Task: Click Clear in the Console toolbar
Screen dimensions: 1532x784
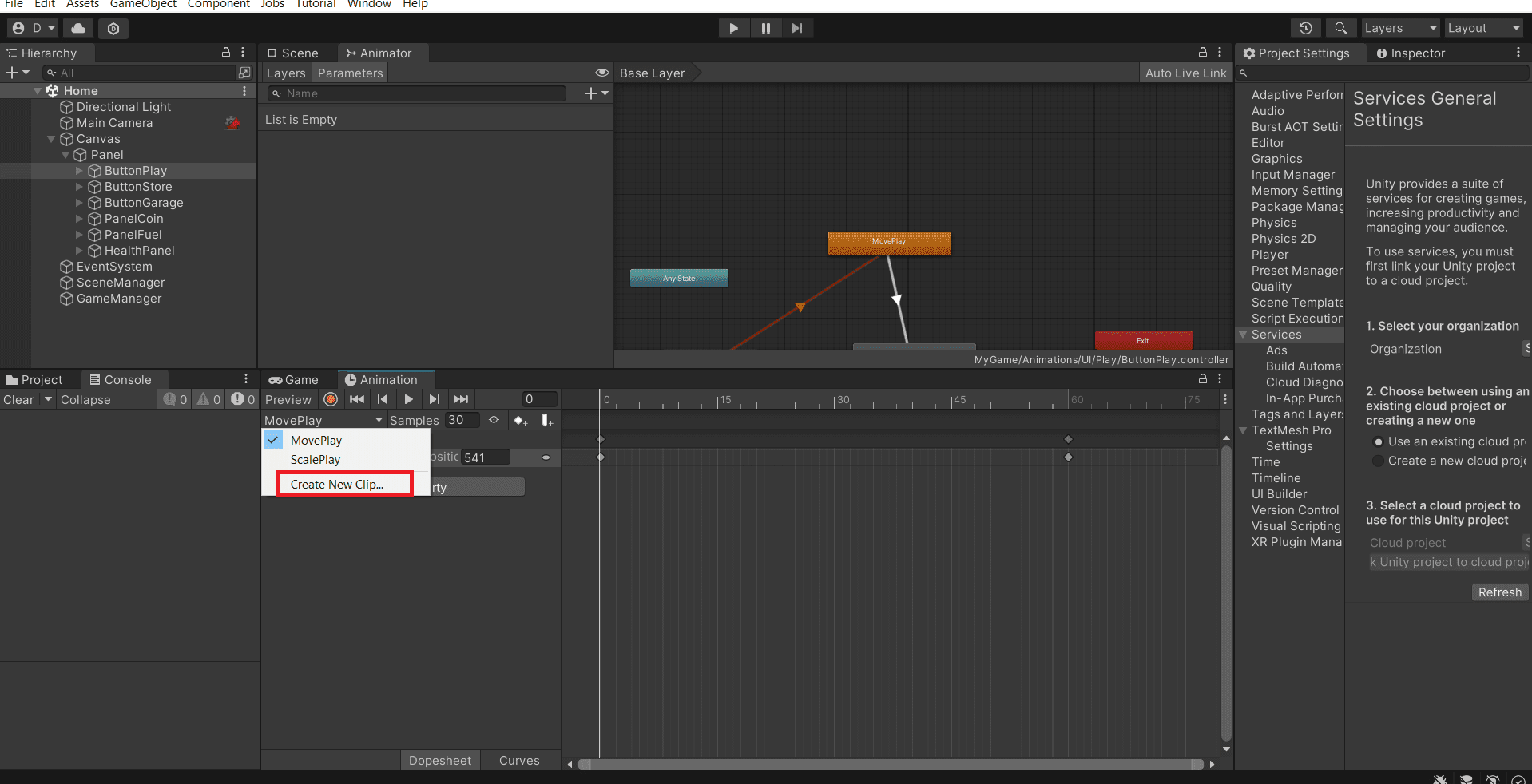Action: click(18, 399)
